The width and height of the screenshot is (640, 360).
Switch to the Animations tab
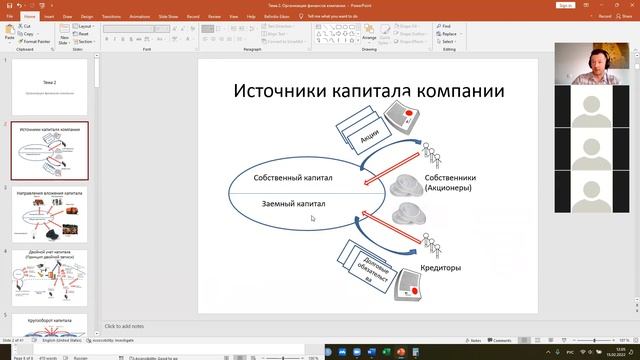click(x=140, y=16)
